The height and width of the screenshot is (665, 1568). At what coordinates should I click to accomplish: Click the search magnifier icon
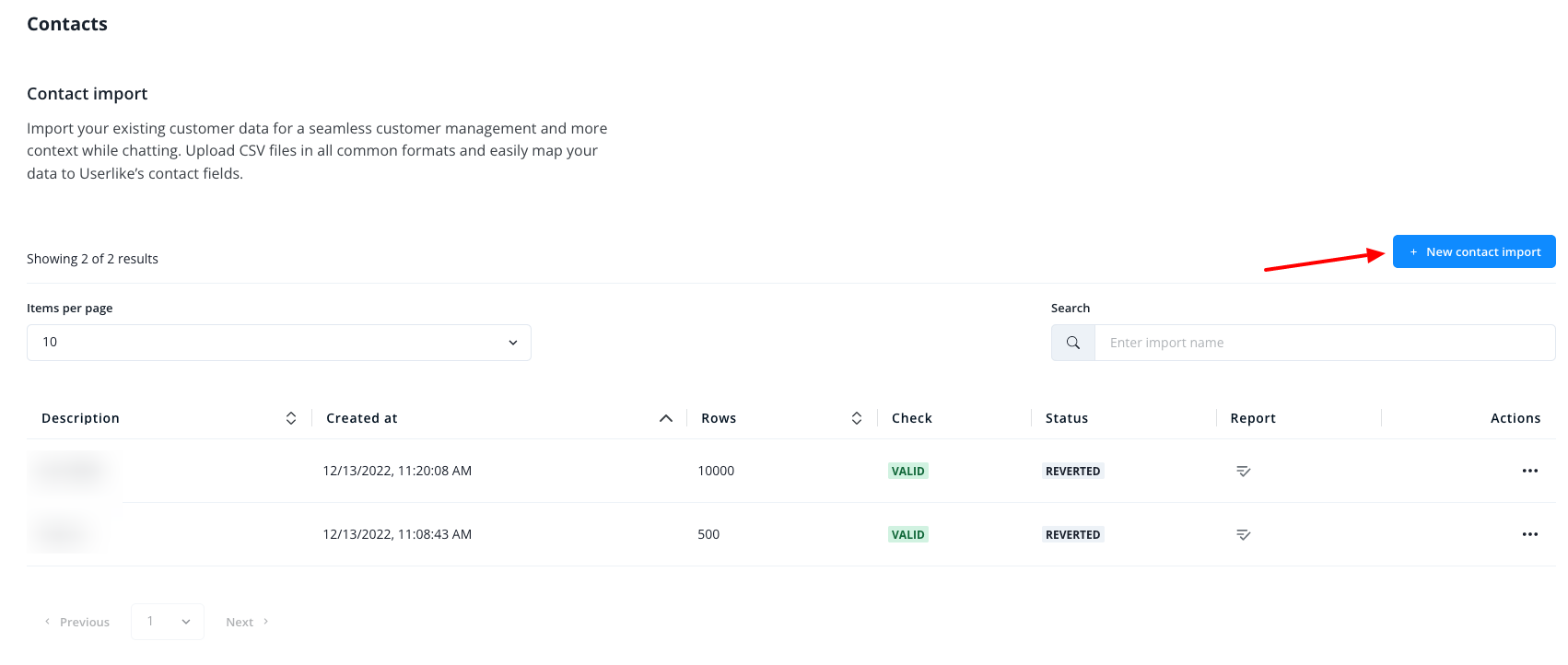(1073, 343)
